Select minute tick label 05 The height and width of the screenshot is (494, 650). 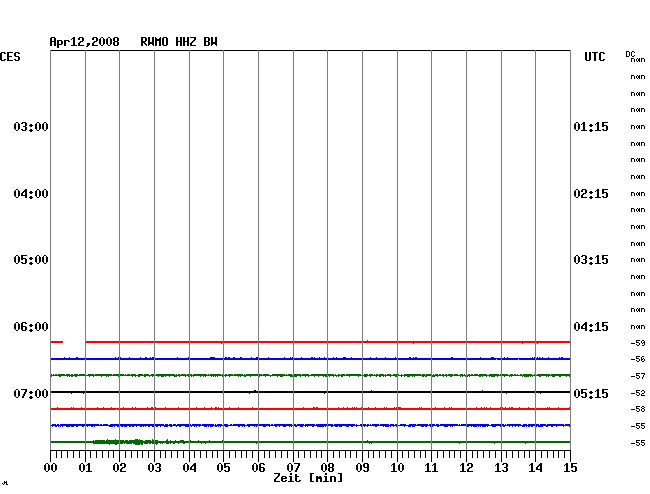[x=223, y=467]
